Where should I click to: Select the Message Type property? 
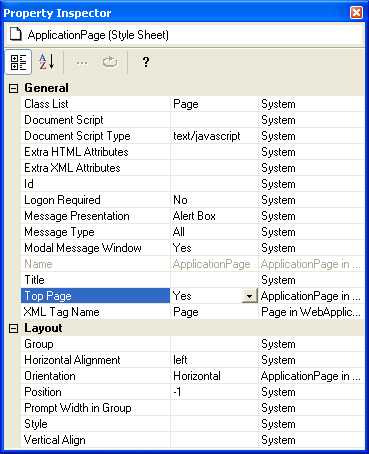[x=96, y=232]
